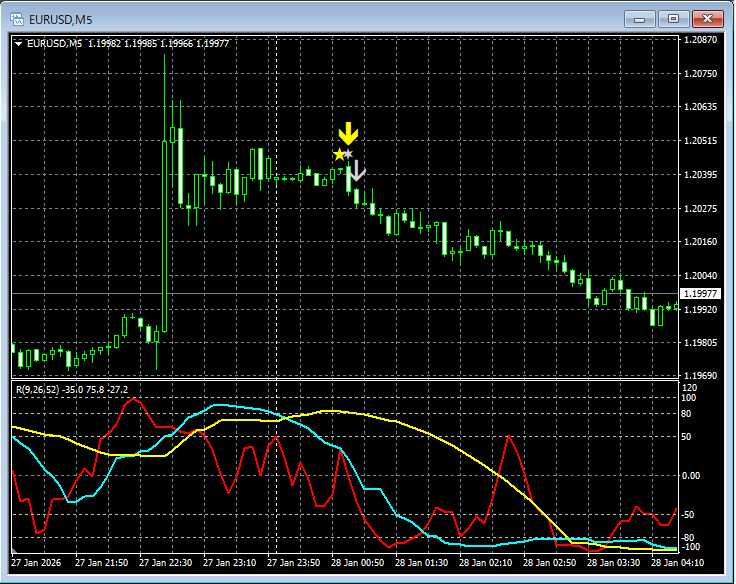The width and height of the screenshot is (736, 584).
Task: Click the 120 level on indicator scale
Action: [688, 387]
